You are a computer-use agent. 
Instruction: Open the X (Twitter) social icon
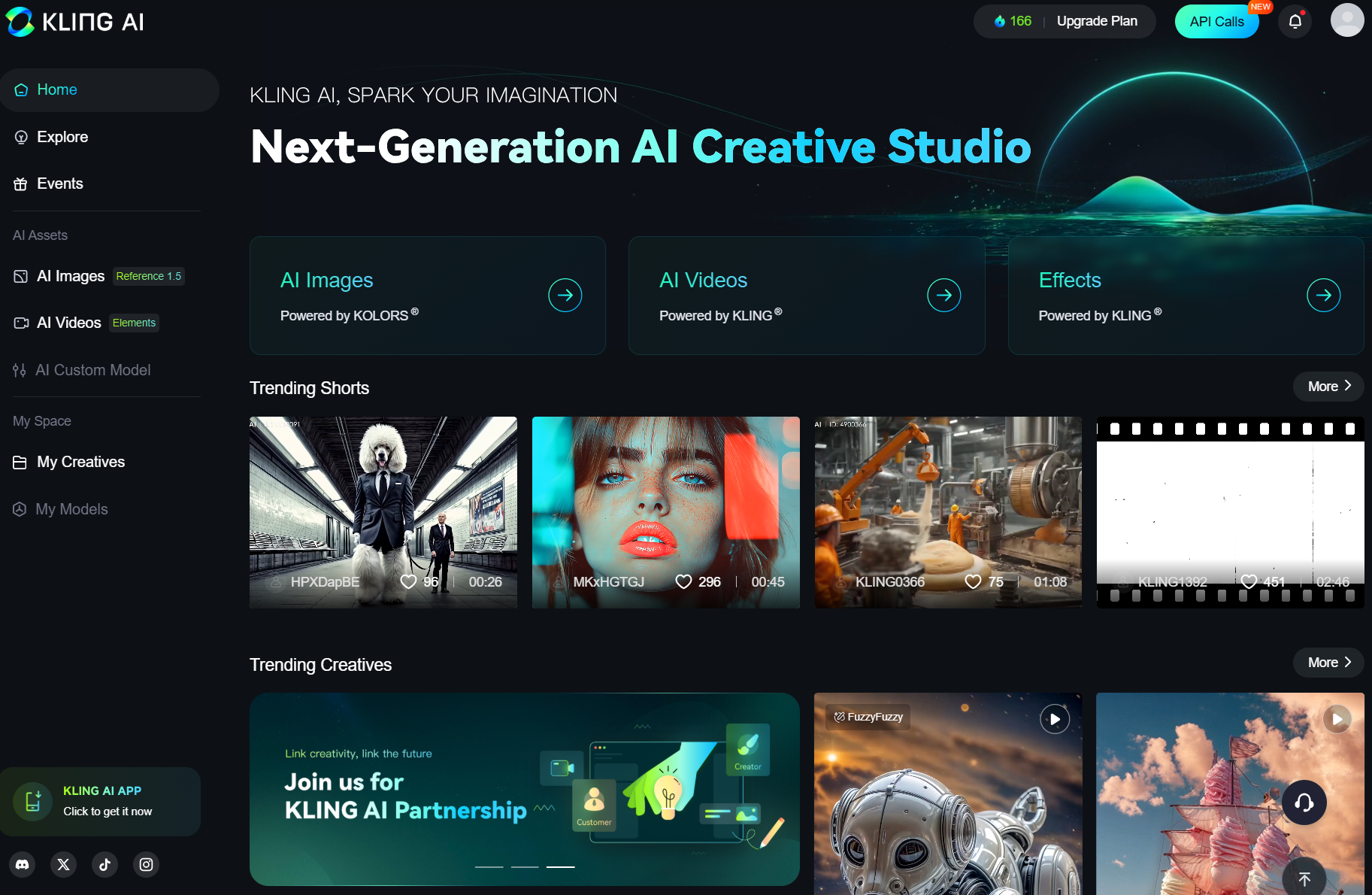point(64,864)
